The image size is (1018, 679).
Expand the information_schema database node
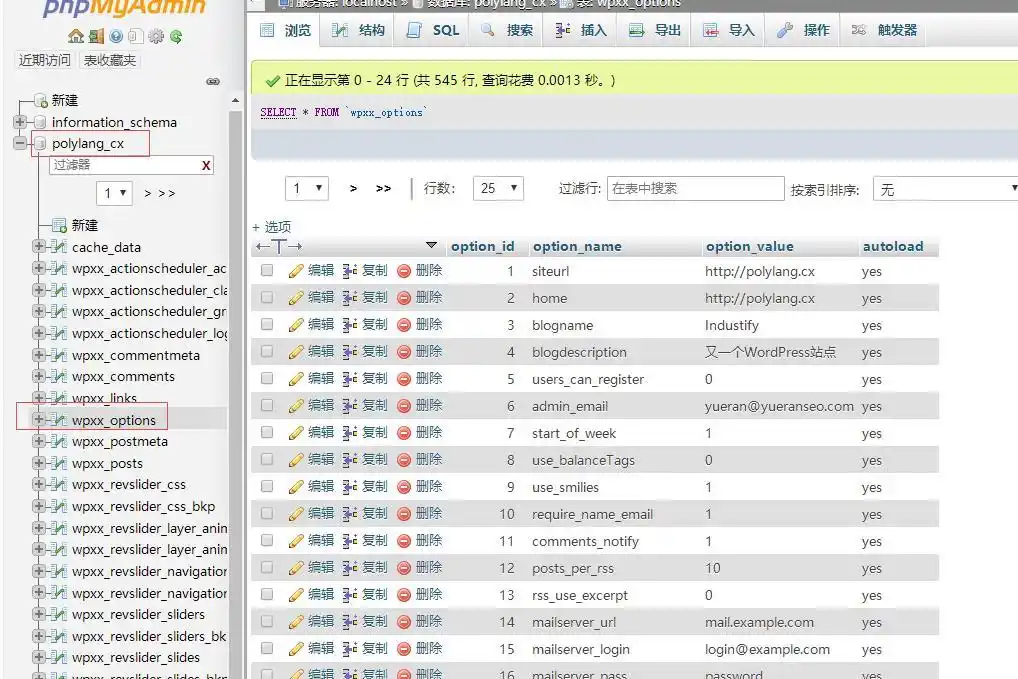[x=20, y=122]
